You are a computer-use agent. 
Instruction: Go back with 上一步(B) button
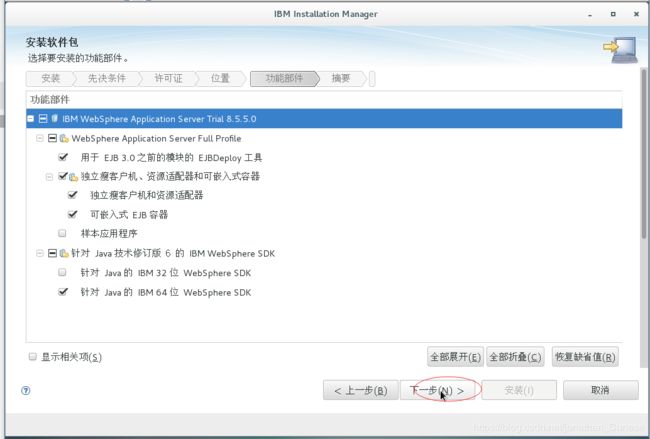click(x=361, y=390)
